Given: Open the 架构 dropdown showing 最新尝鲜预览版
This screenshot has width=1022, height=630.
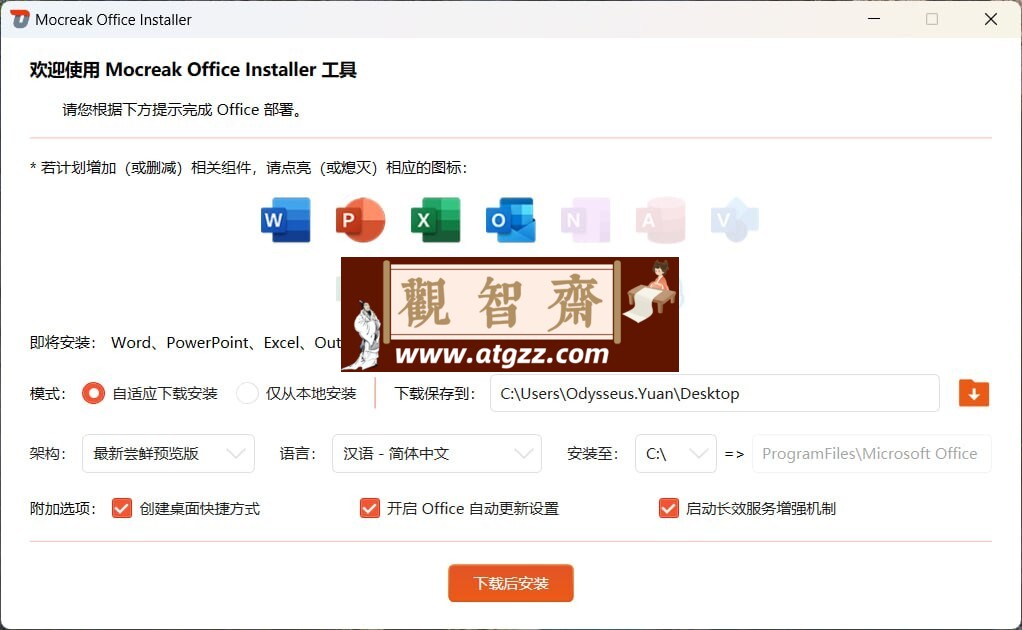Looking at the screenshot, I should 168,453.
